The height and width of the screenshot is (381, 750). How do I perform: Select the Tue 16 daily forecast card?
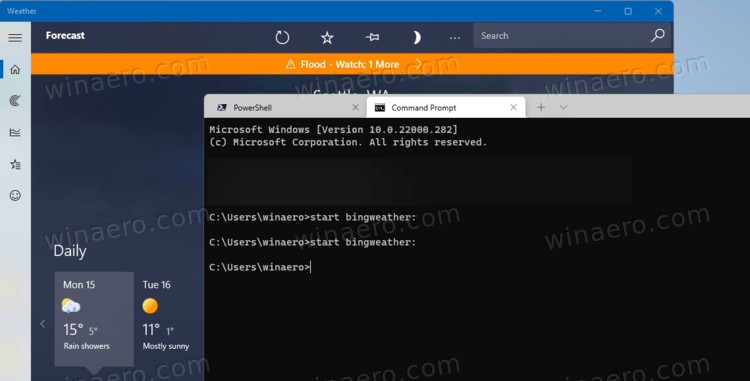point(165,319)
